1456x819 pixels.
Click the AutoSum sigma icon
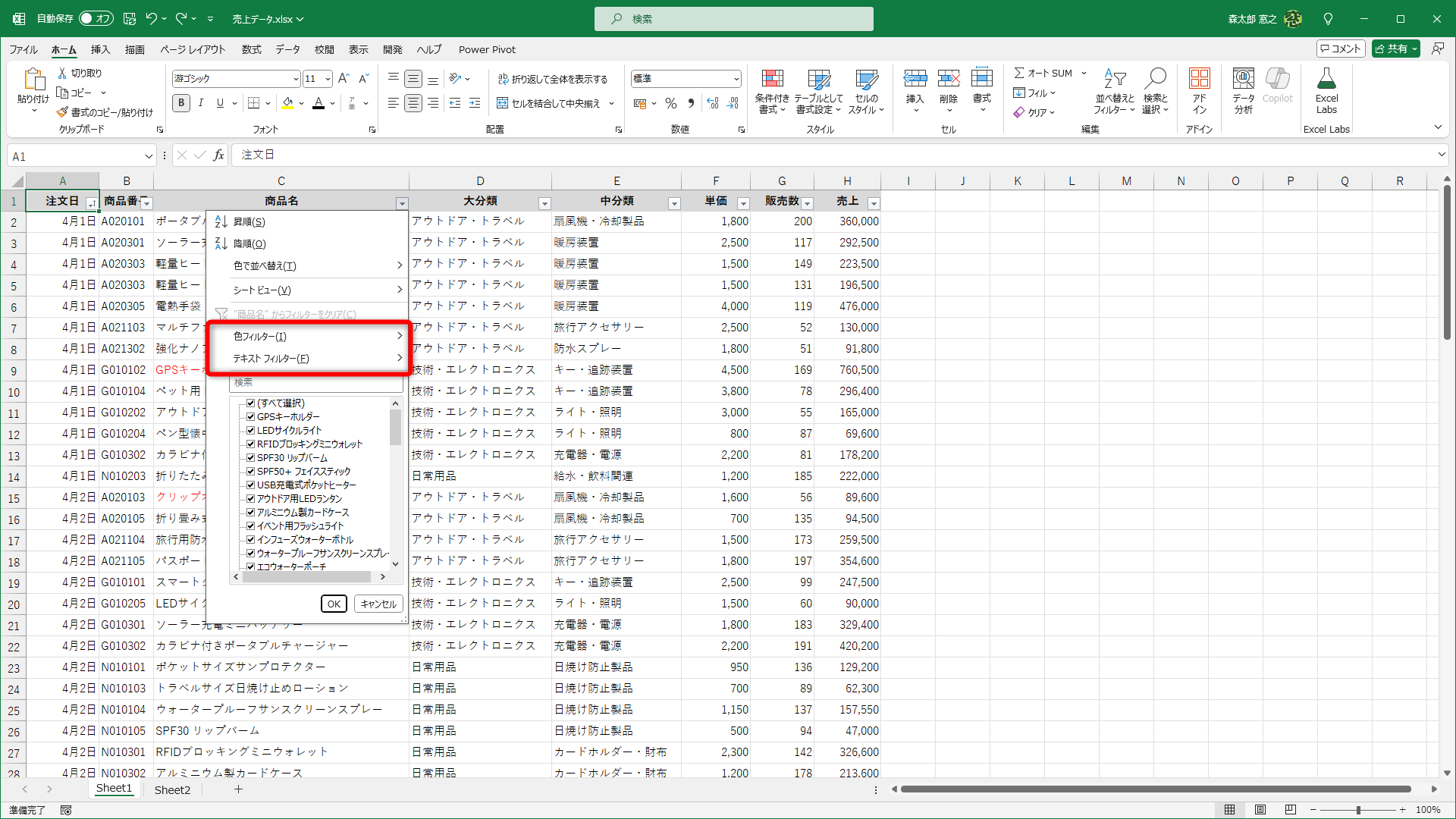[1019, 73]
